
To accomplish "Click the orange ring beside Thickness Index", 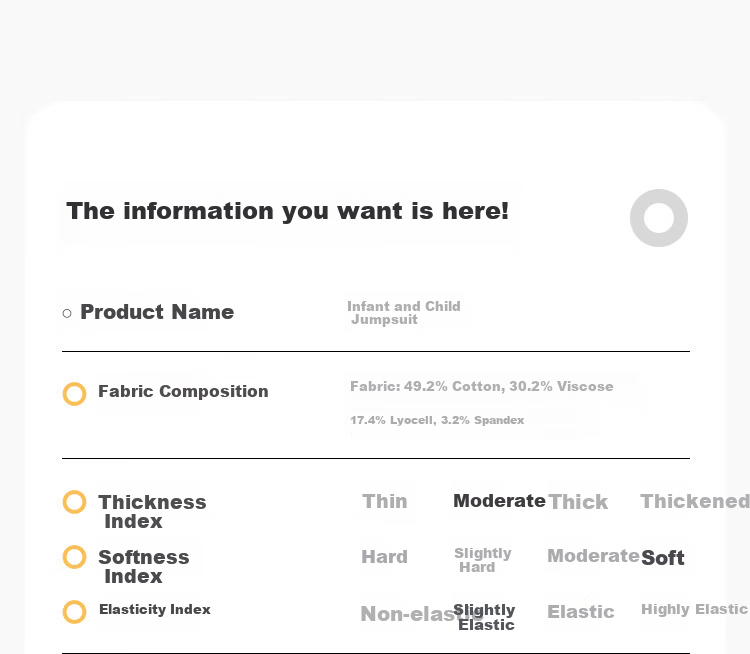I will tap(75, 502).
